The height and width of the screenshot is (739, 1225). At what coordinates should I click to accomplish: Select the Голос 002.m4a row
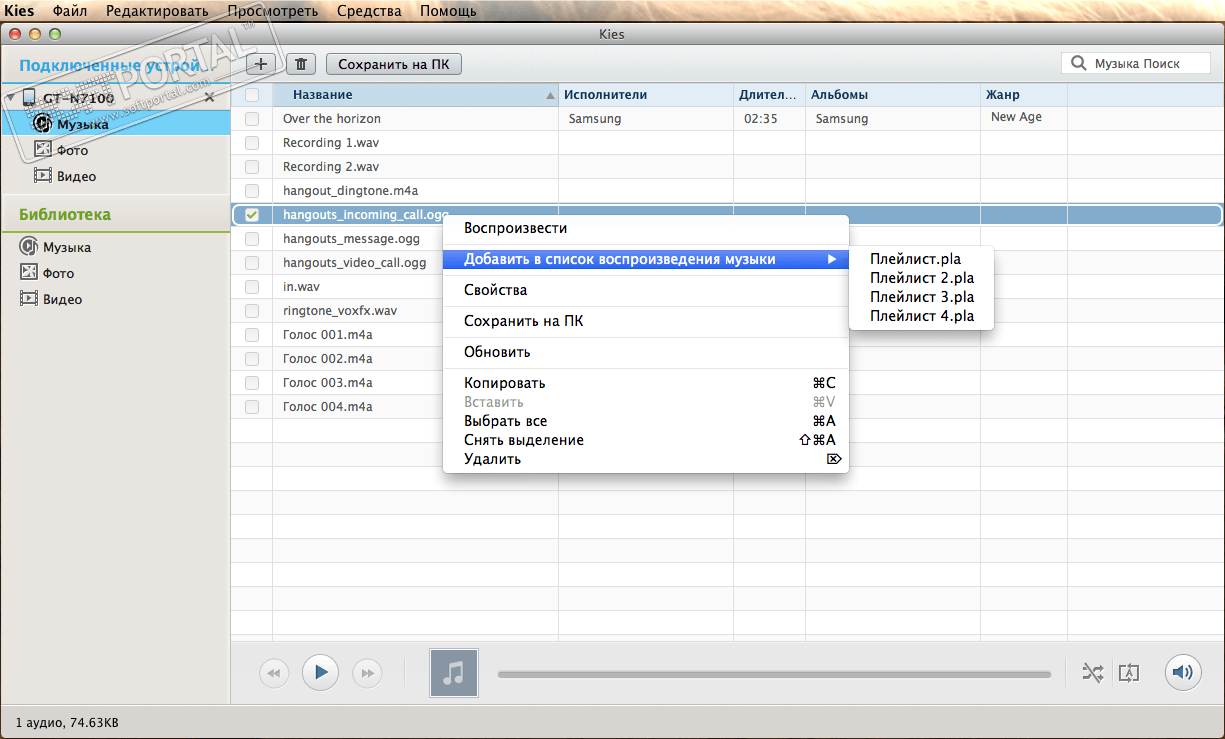[x=727, y=359]
